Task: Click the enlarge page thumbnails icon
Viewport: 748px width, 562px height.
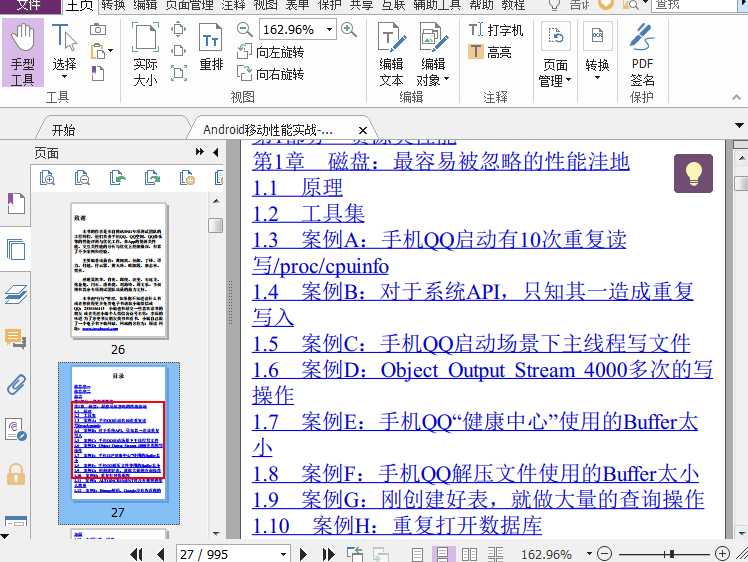Action: [47, 178]
